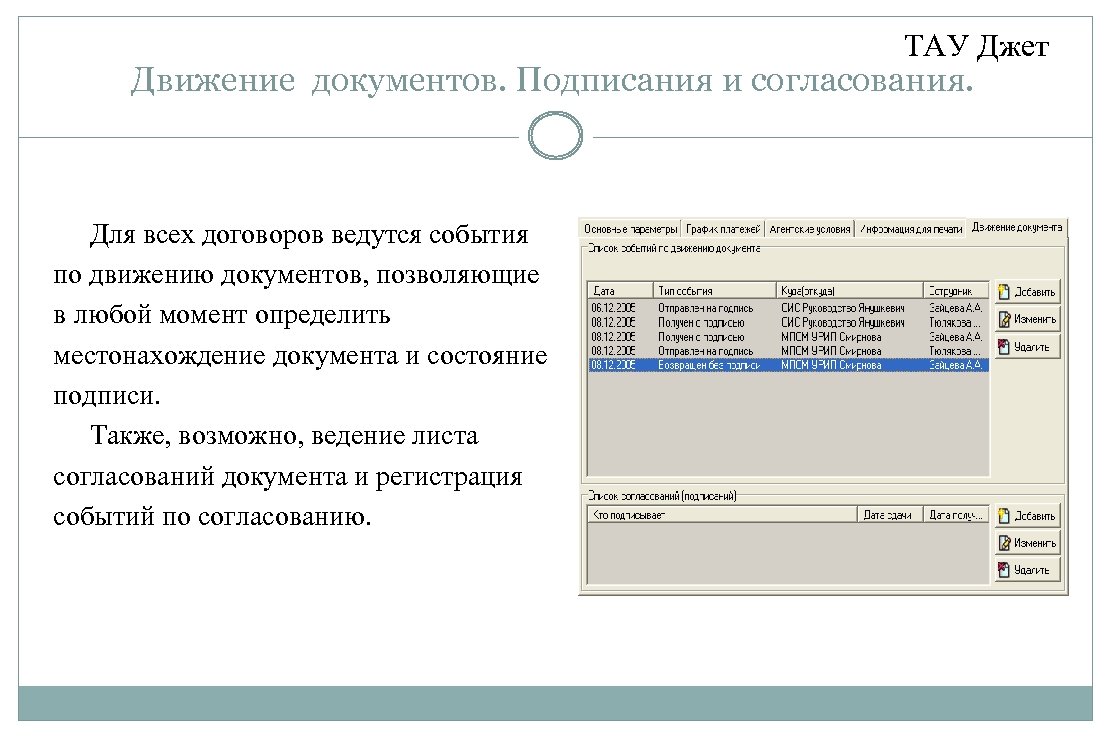Click Удалить button for the approvals list

[x=1027, y=570]
